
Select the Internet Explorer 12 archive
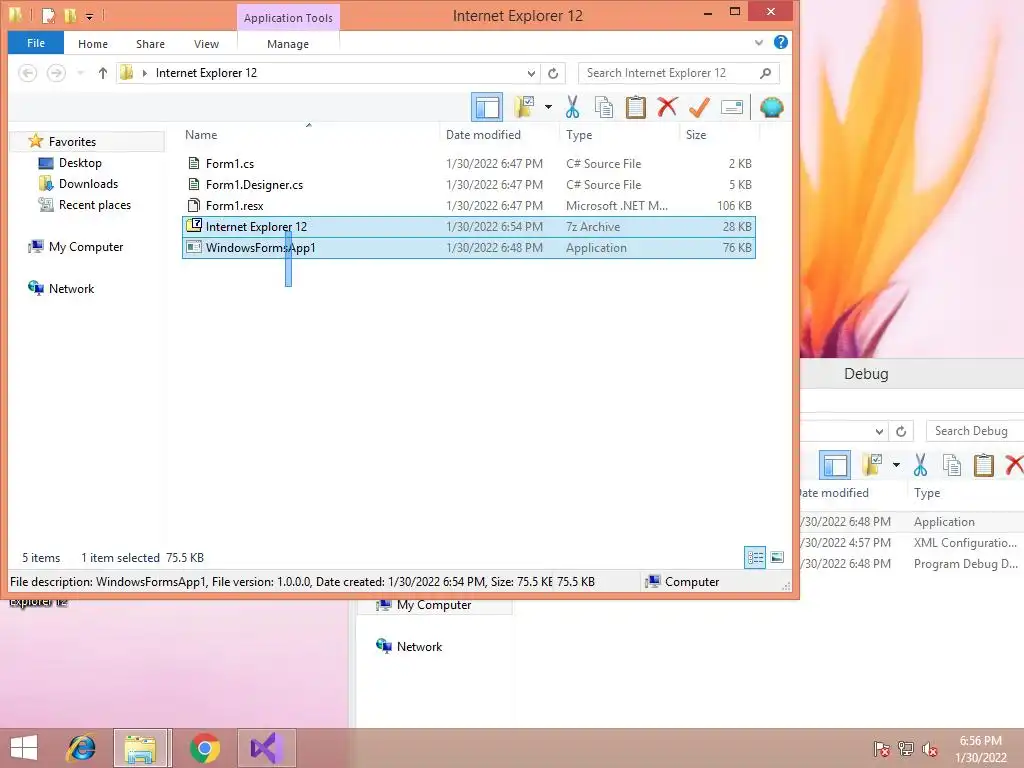[x=469, y=227]
